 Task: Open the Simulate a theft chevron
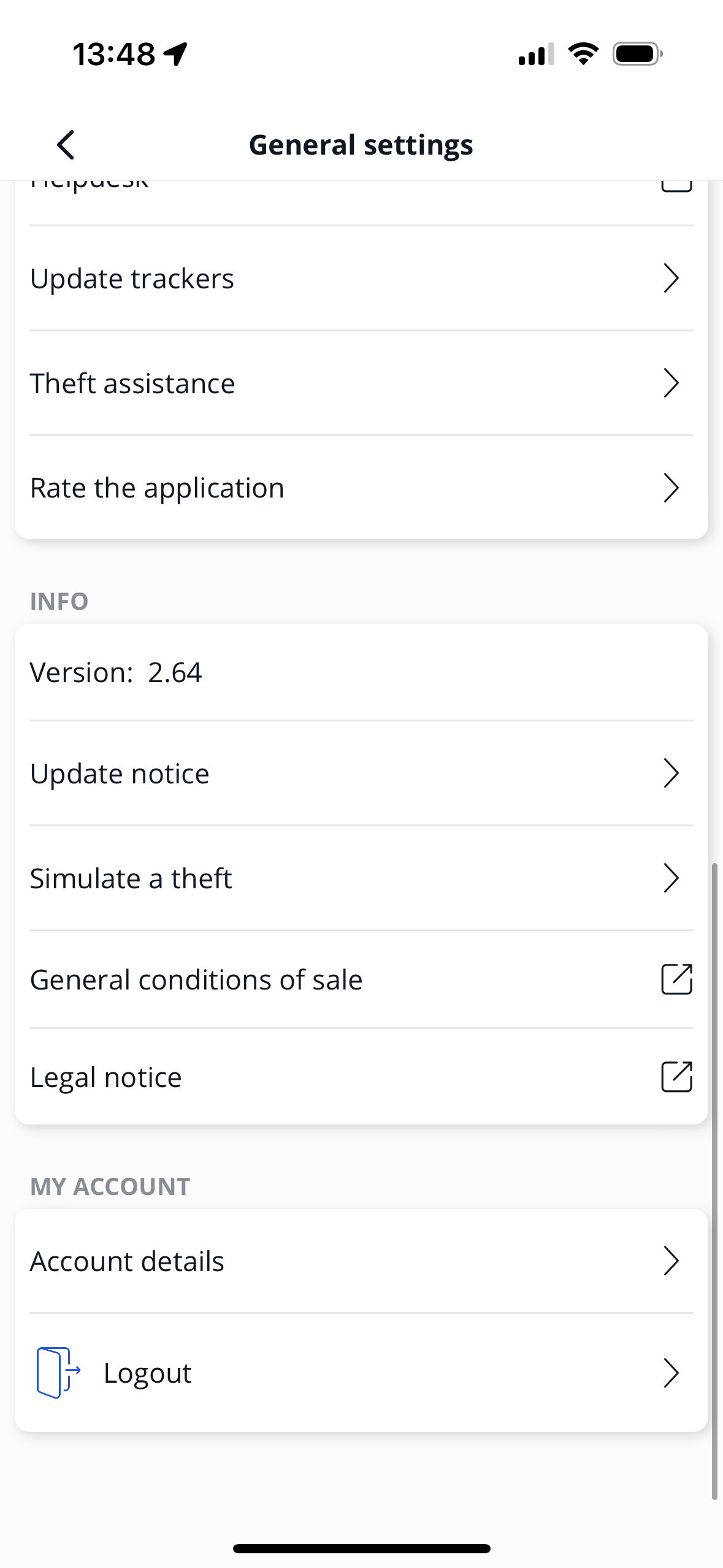[x=671, y=878]
